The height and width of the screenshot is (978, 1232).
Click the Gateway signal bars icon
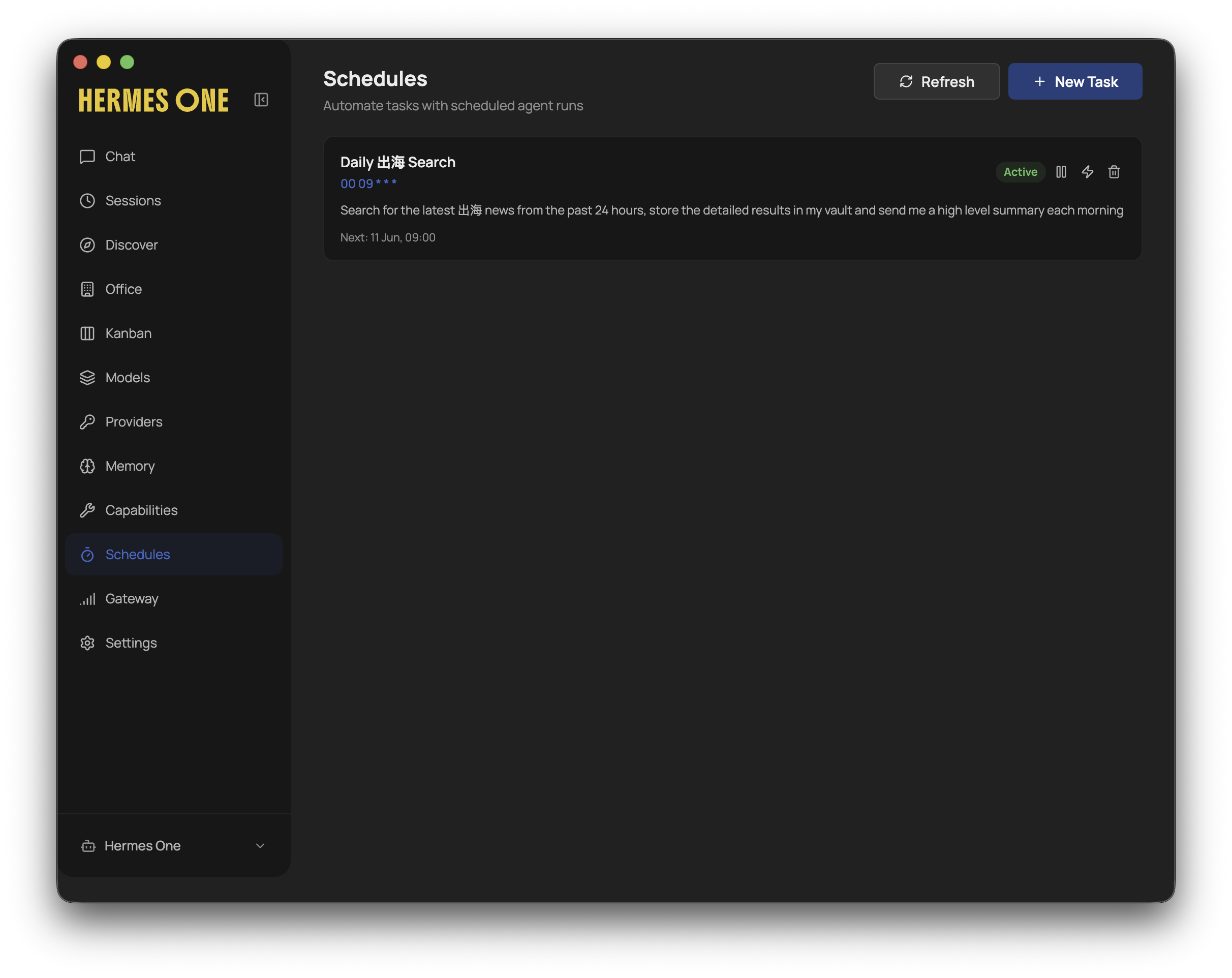click(x=87, y=599)
